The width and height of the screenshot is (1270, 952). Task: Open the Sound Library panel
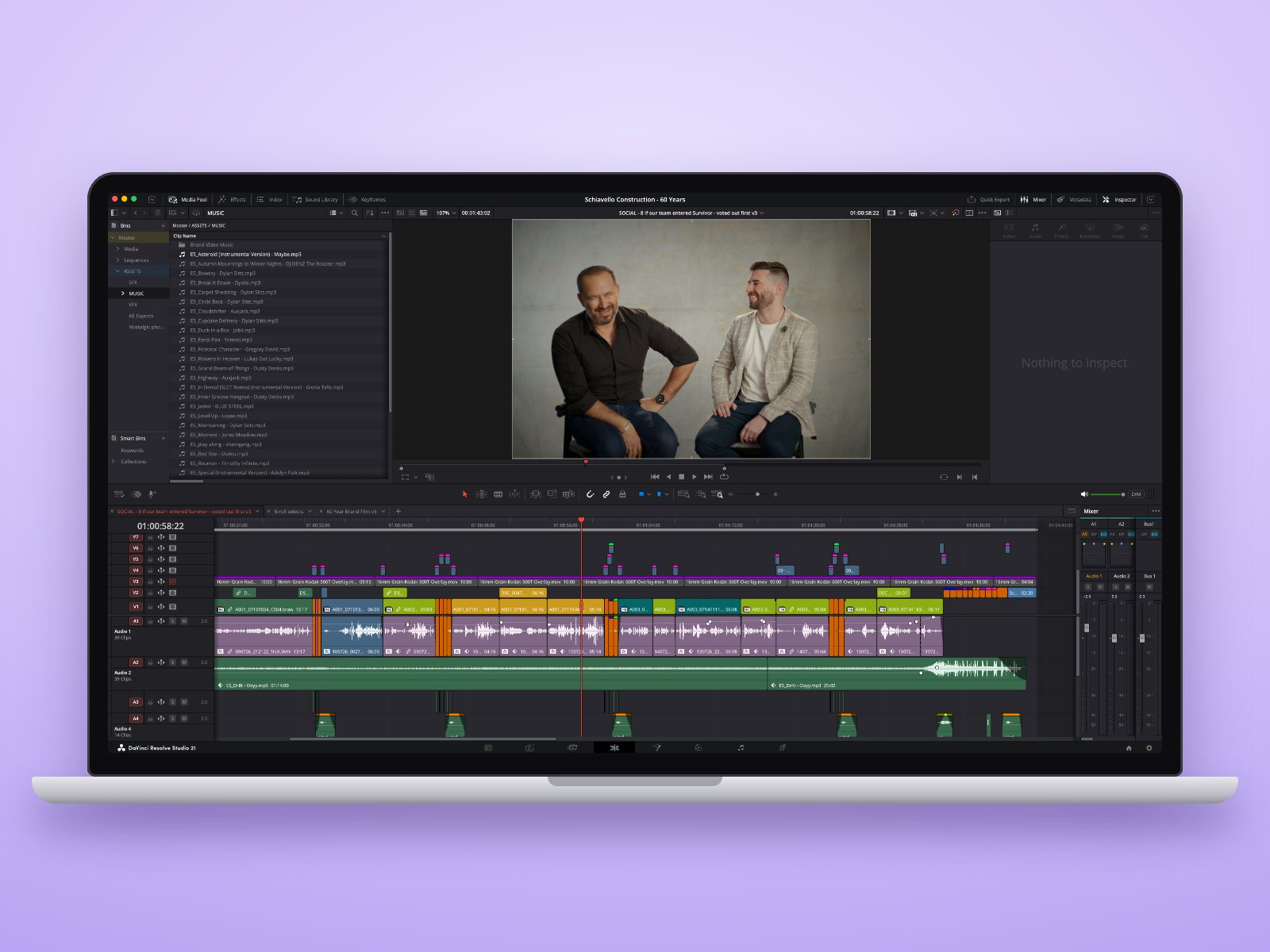coord(315,199)
